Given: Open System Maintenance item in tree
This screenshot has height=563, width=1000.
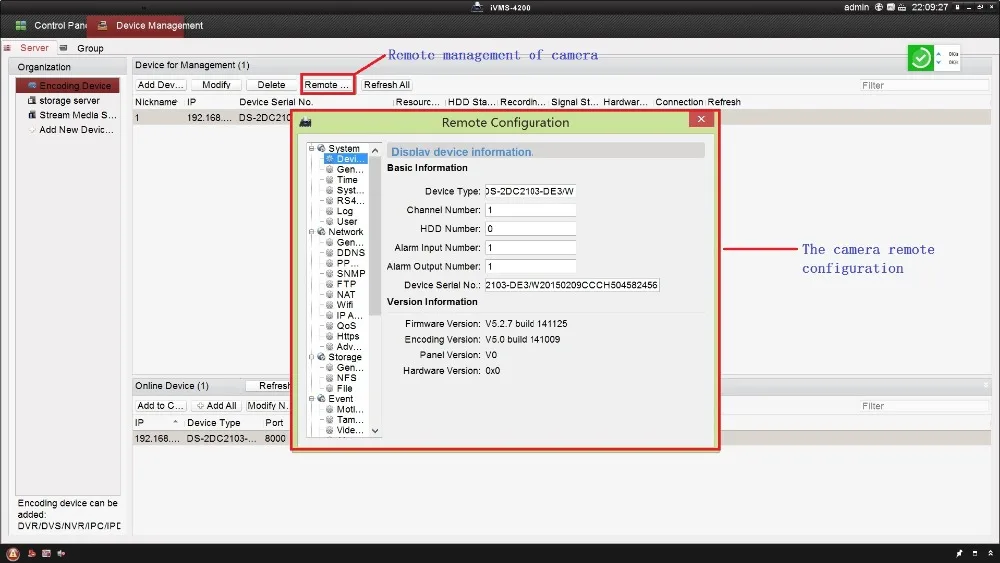Looking at the screenshot, I should point(345,190).
